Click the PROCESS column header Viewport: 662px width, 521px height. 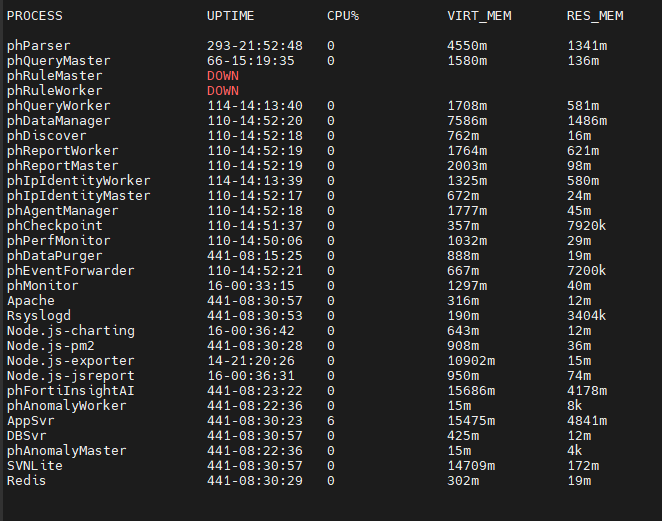coord(34,16)
